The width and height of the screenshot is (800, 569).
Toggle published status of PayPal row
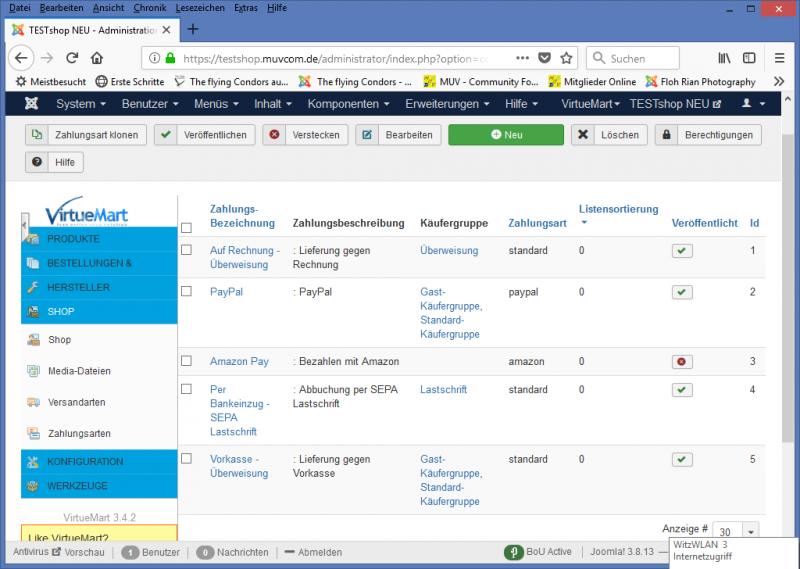click(681, 292)
